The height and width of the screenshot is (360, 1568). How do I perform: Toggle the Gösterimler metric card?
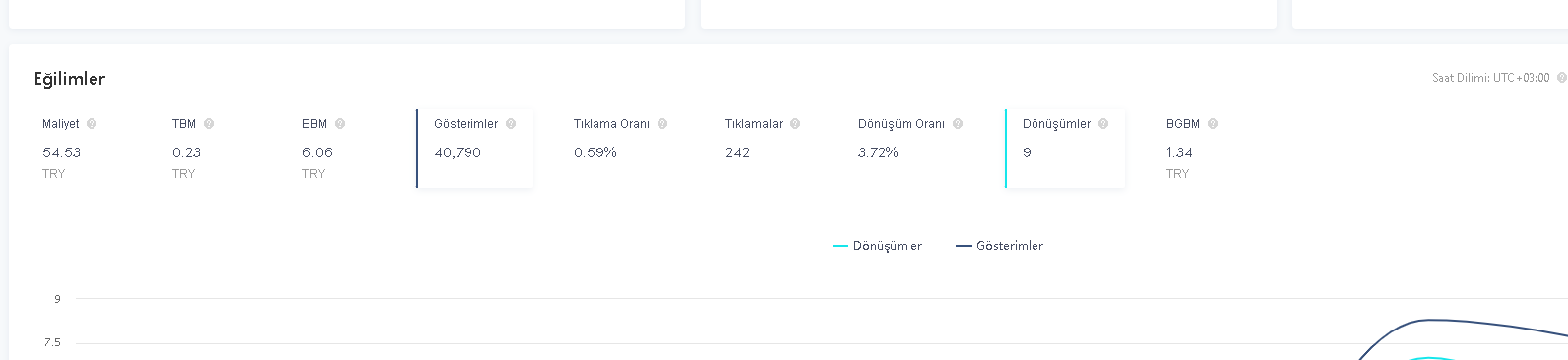[474, 149]
